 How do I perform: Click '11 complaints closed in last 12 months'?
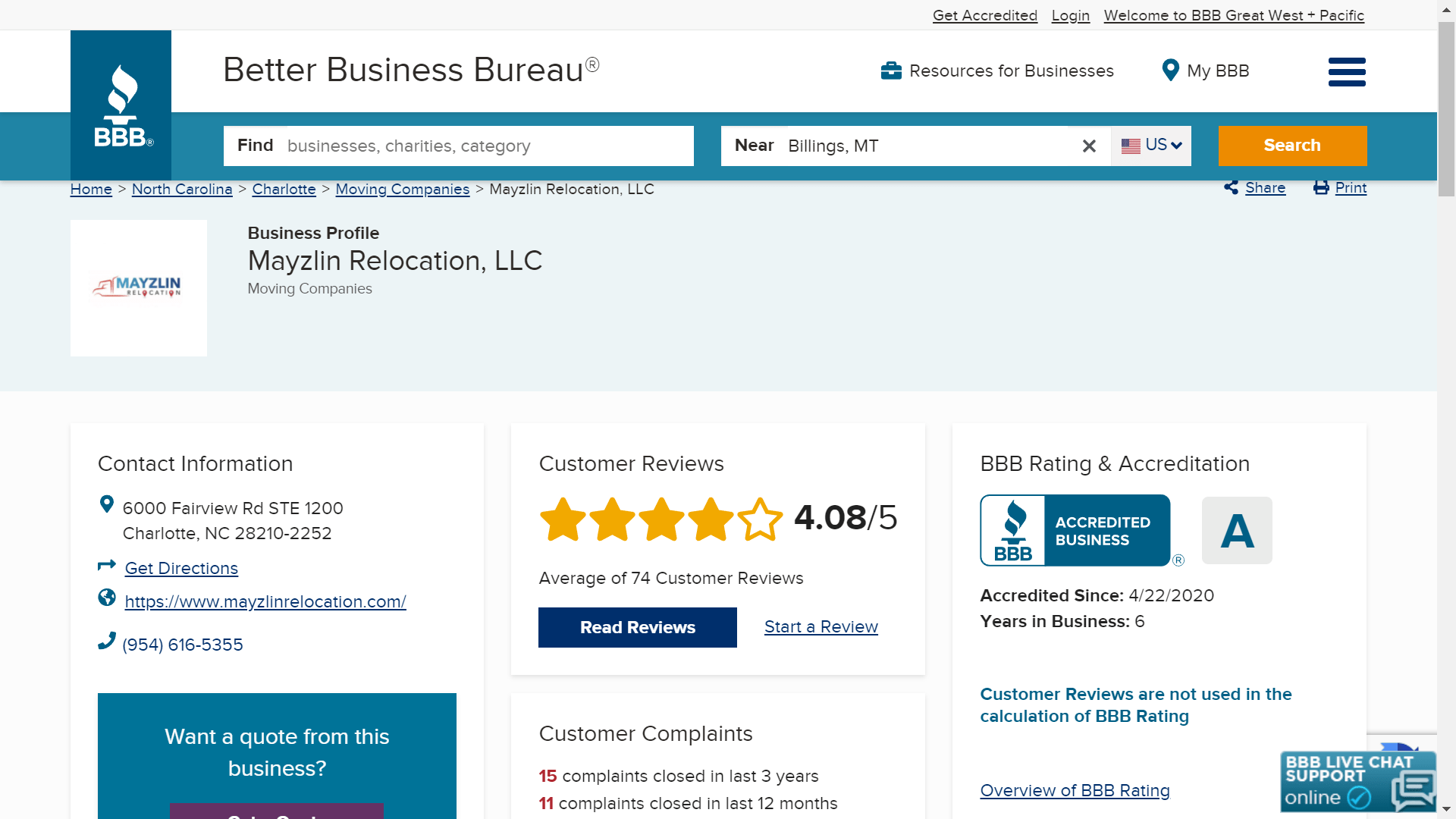click(688, 803)
